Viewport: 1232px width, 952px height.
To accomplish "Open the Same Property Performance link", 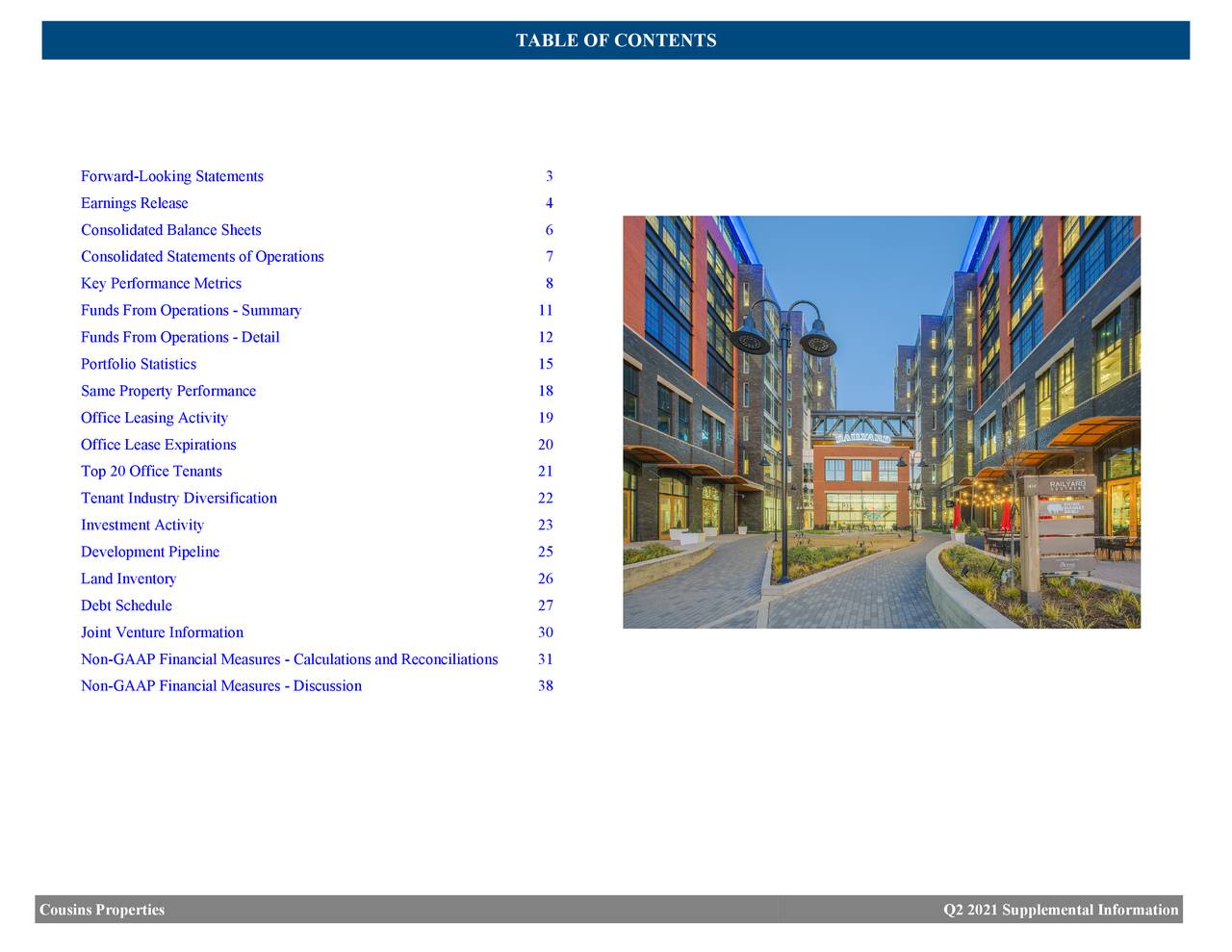I will 168,391.
